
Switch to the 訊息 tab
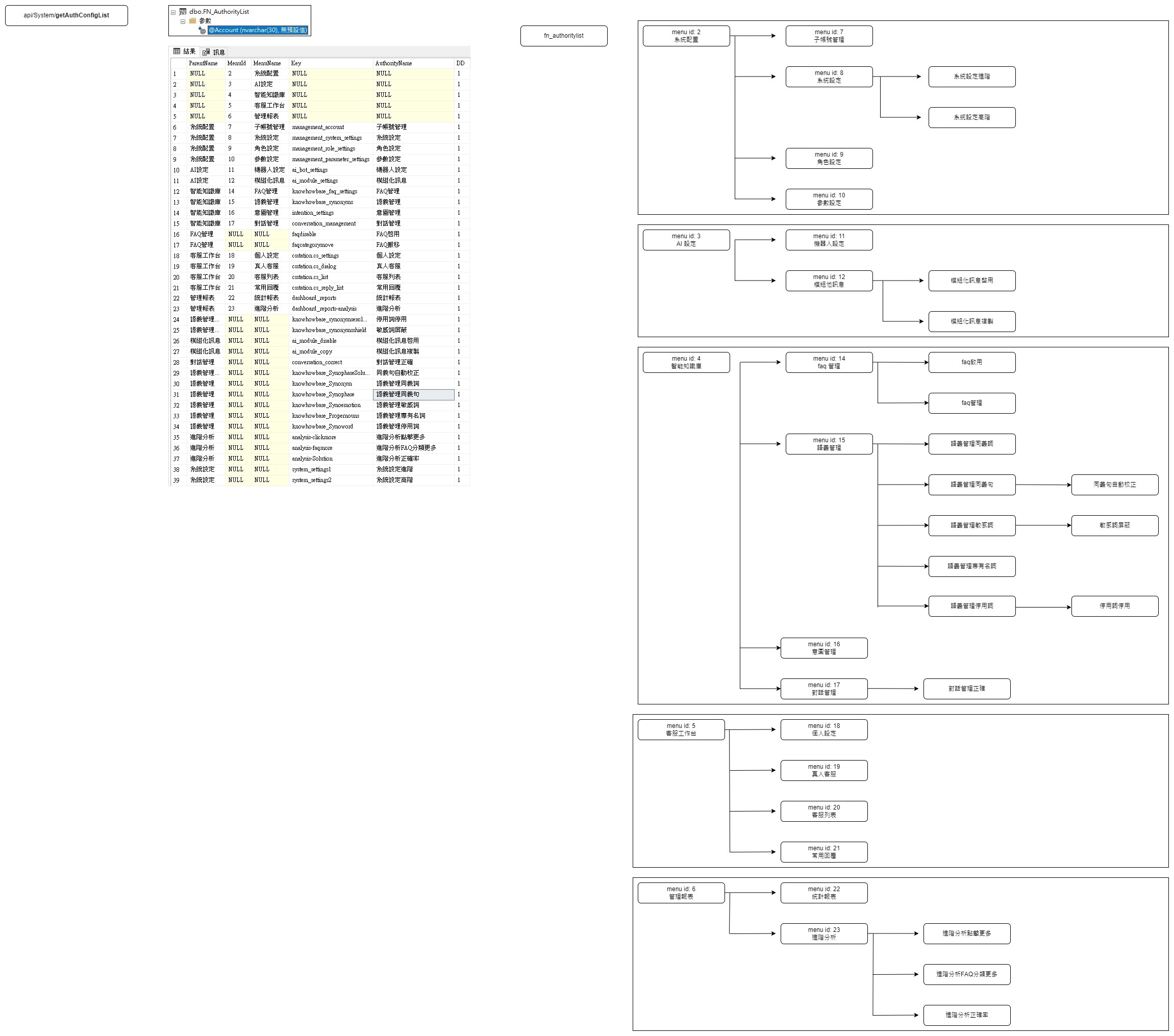pos(214,52)
